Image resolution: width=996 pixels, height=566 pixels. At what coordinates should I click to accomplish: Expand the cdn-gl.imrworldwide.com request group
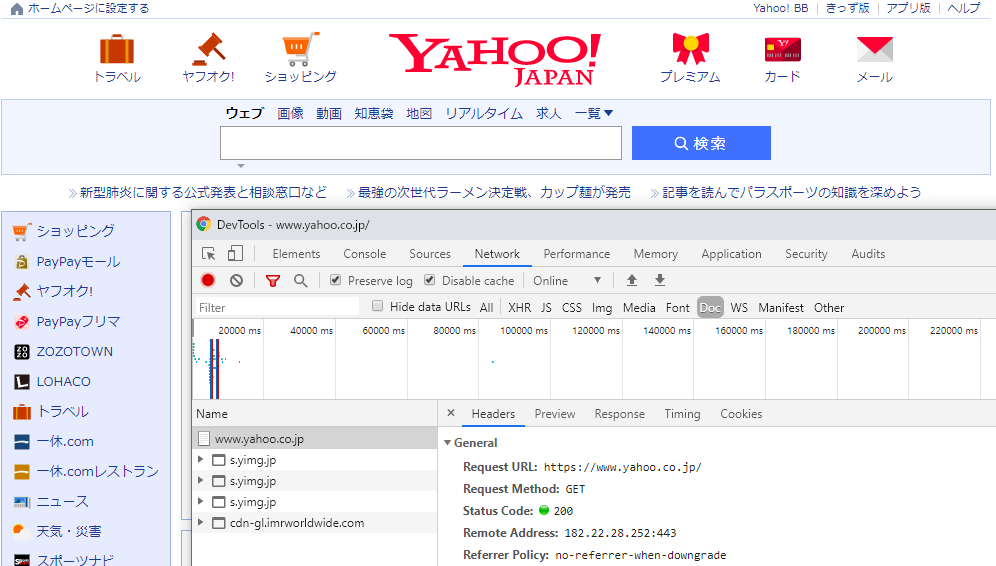tap(201, 522)
